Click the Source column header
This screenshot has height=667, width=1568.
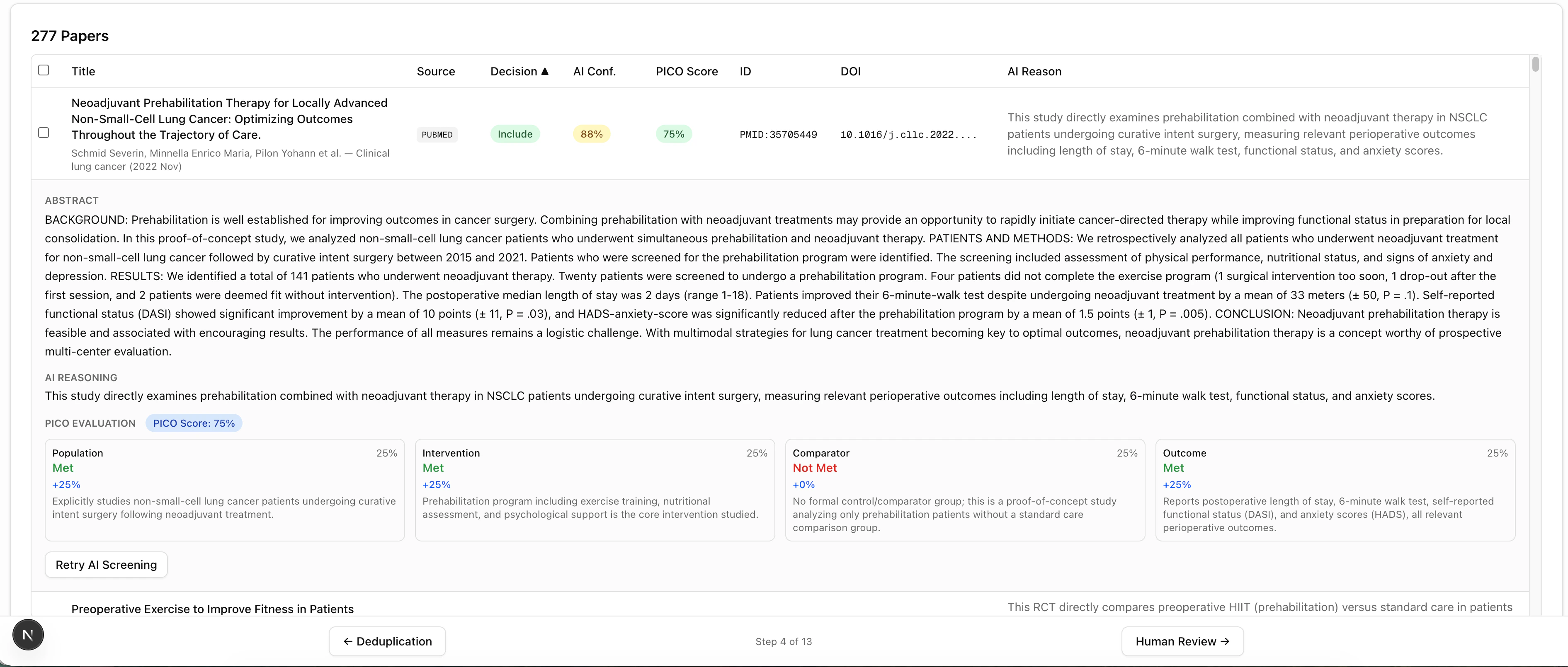pyautogui.click(x=435, y=71)
